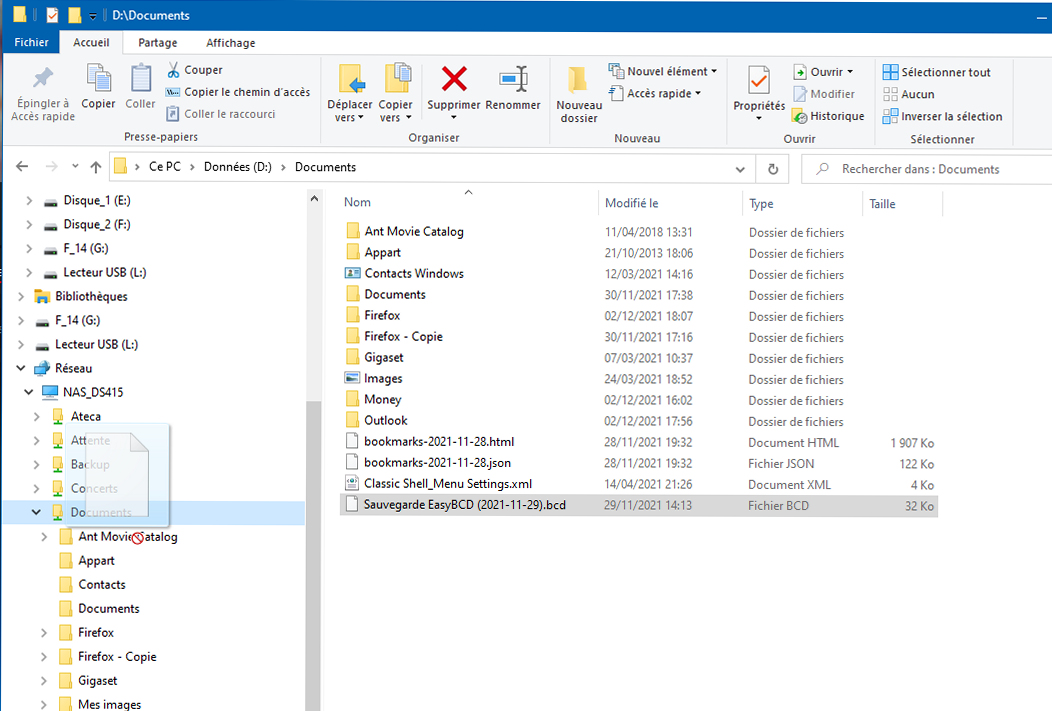Click the Couper scissors icon
This screenshot has width=1052, height=711.
[x=173, y=70]
